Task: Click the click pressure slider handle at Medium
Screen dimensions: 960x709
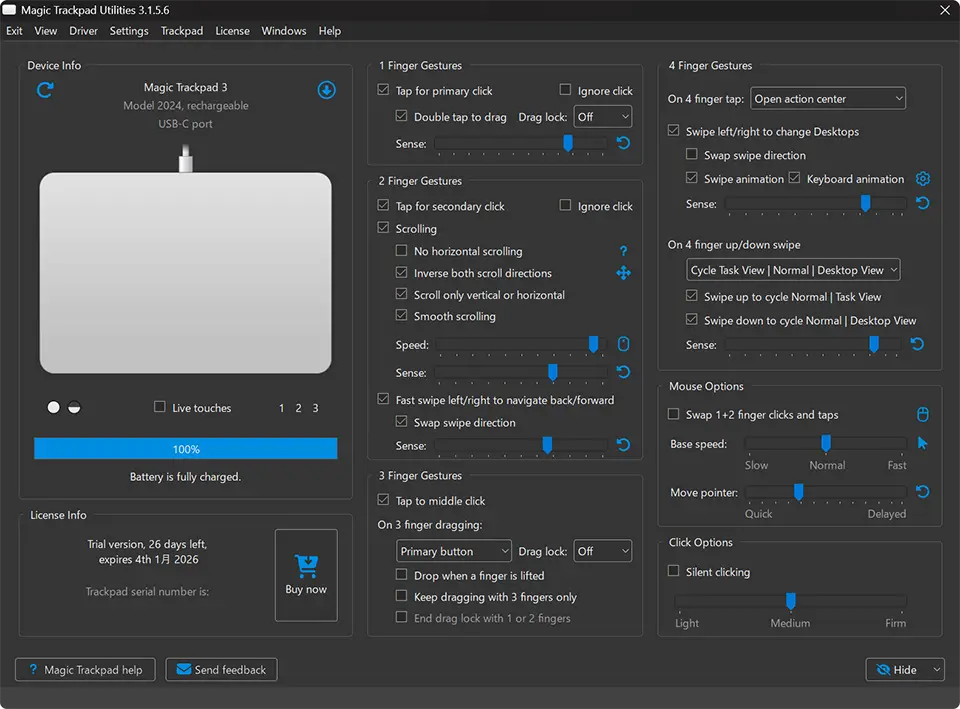Action: click(x=791, y=601)
